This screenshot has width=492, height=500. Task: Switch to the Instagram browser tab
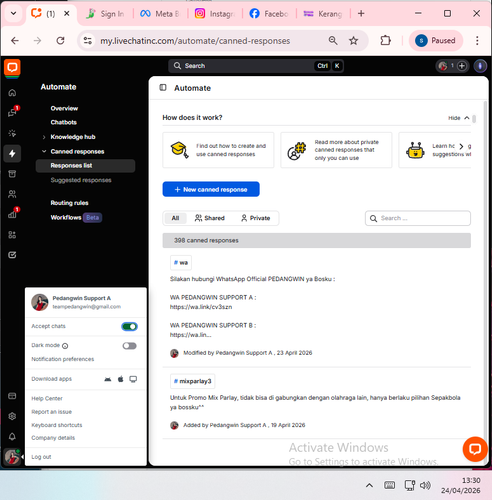[x=215, y=14]
